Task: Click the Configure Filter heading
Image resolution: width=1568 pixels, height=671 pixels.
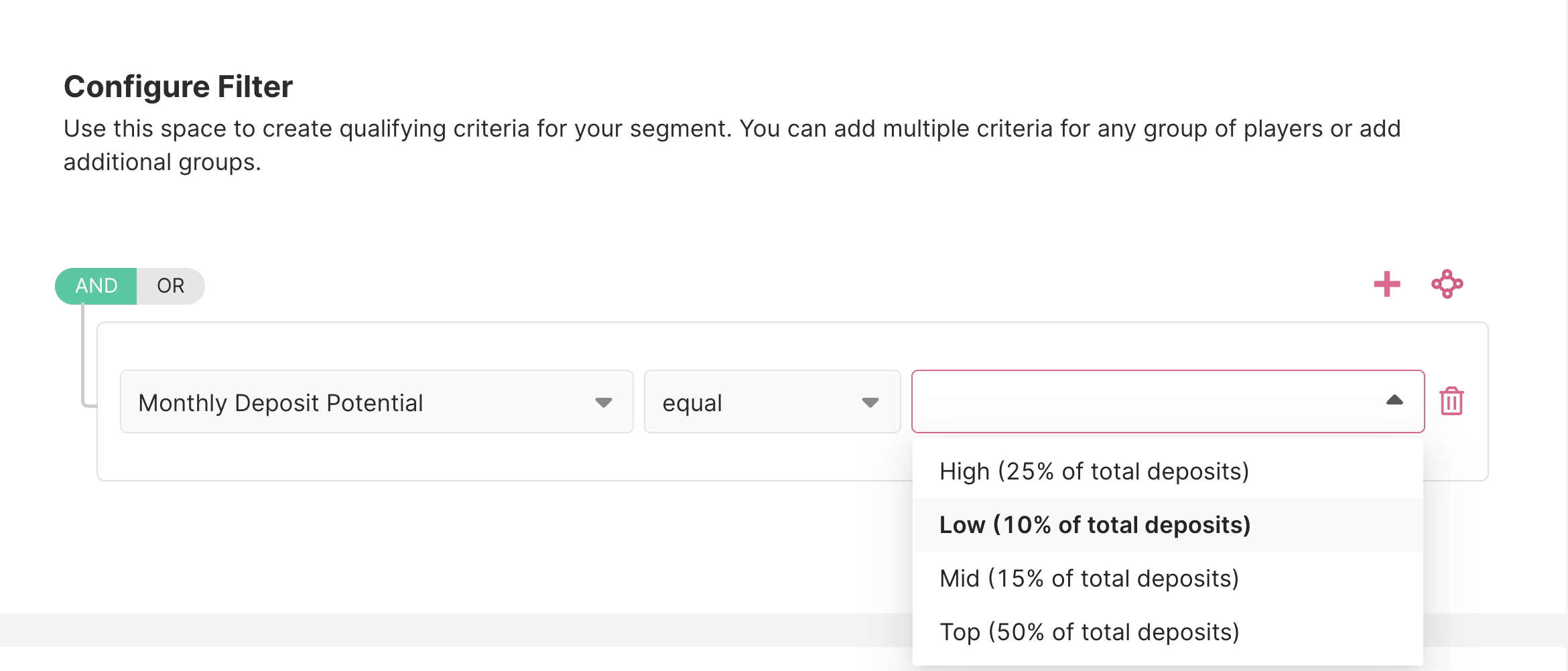Action: coord(178,87)
